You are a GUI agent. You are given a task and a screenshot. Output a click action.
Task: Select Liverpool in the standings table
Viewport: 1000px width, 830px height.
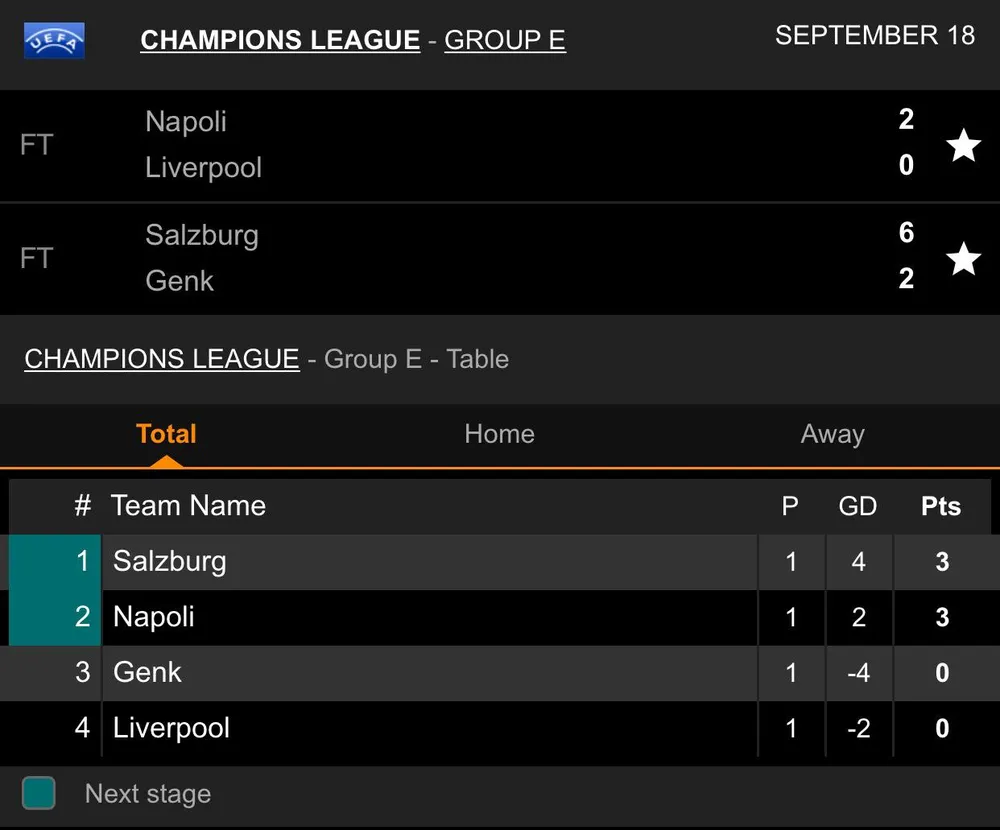click(171, 728)
